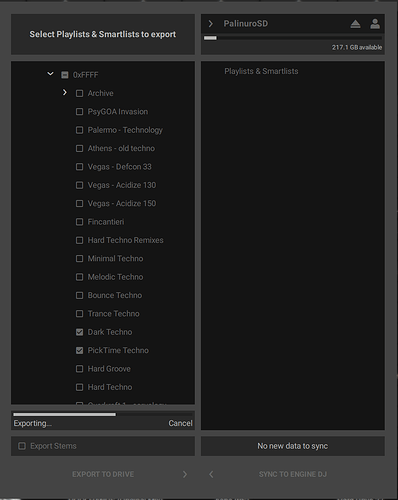The image size is (398, 500).
Task: Select the PalinuroSD drive name
Action: [x=246, y=24]
